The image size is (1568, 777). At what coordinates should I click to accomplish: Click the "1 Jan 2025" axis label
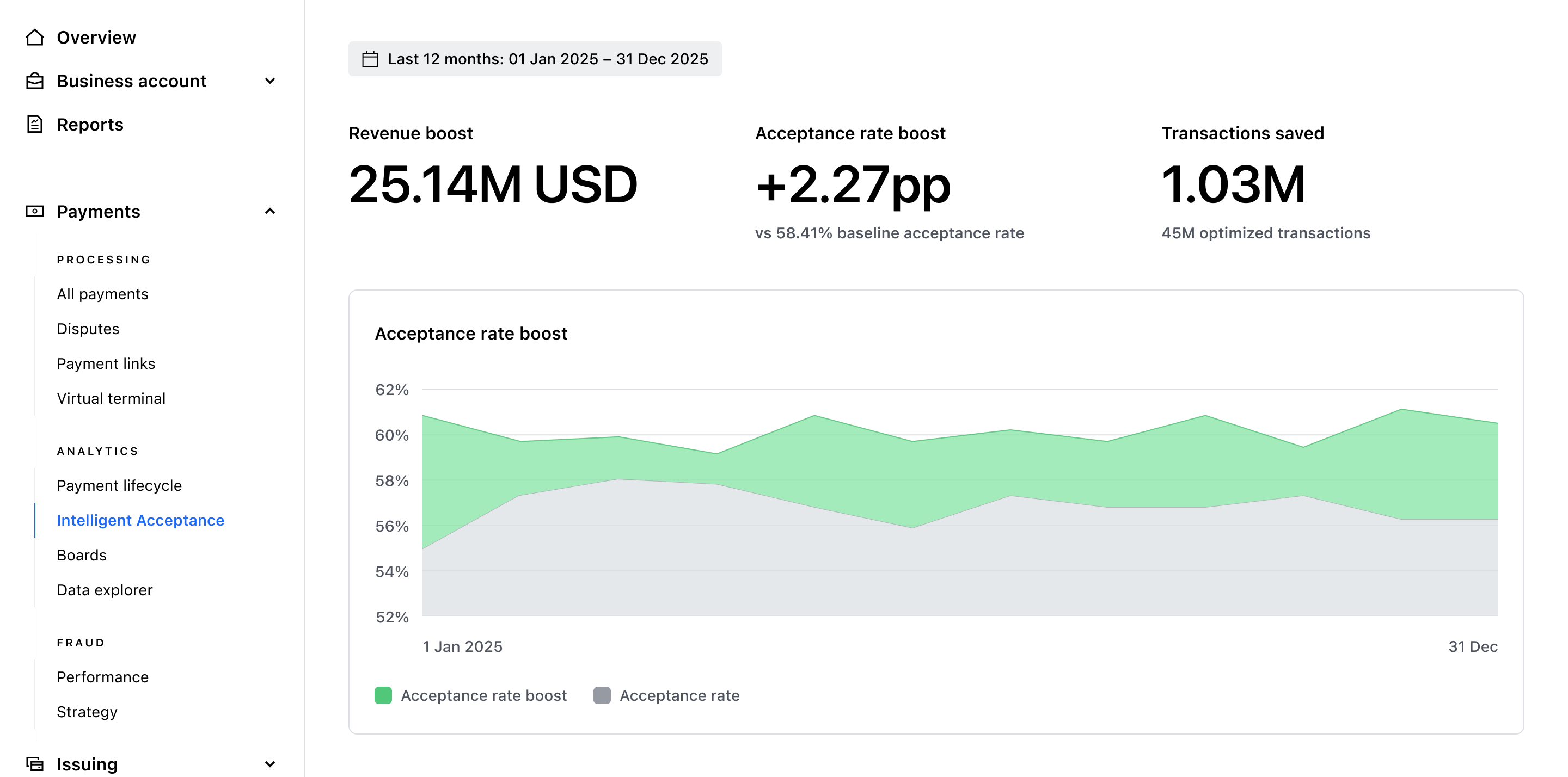click(x=463, y=646)
